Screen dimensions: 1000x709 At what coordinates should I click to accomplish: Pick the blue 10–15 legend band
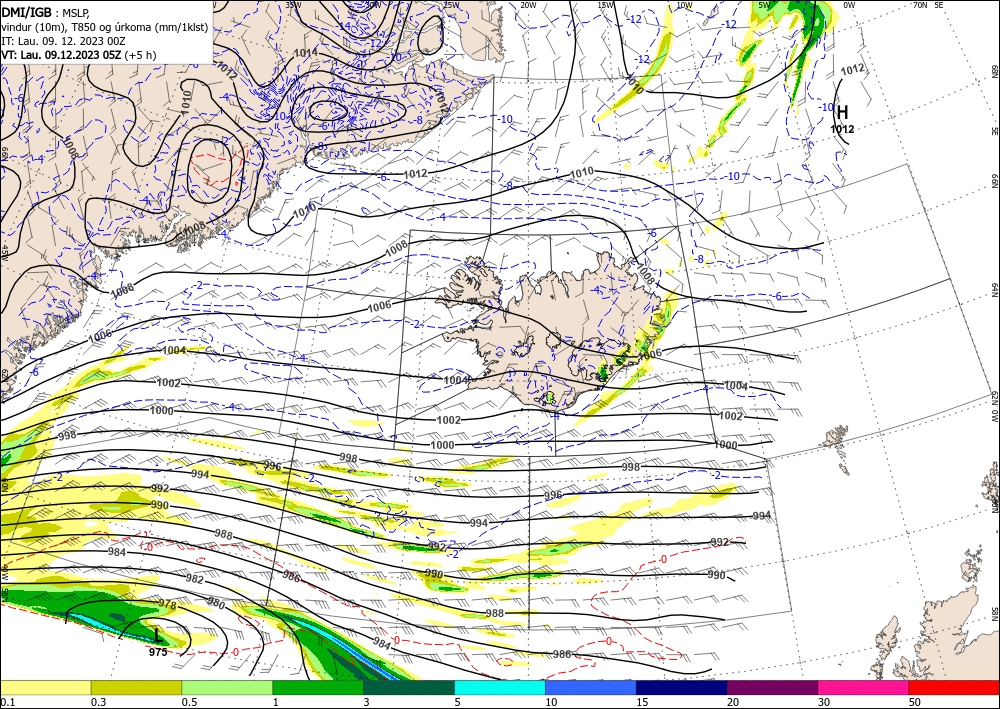tap(591, 687)
